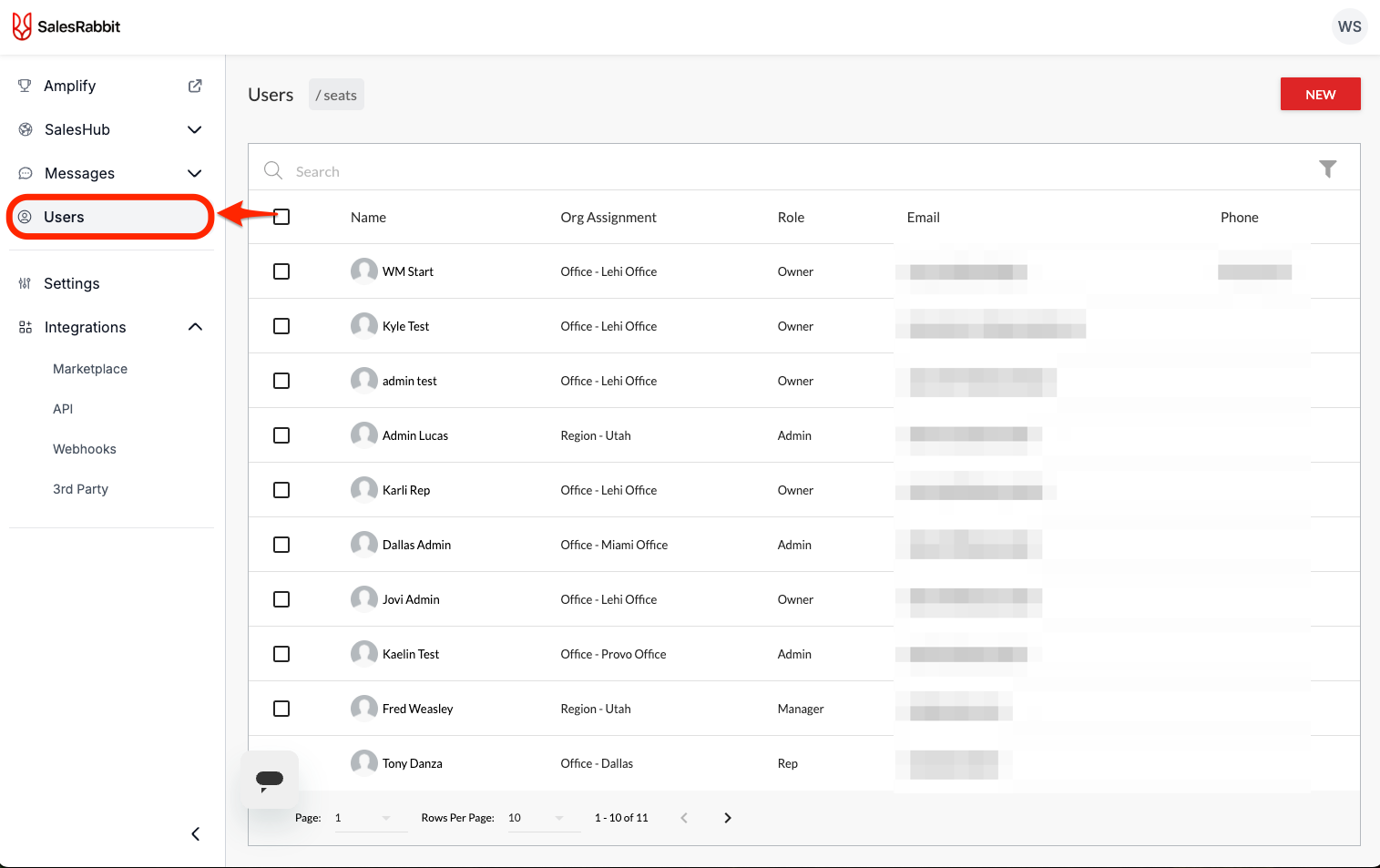This screenshot has width=1380, height=868.
Task: Open 3rd Party under Integrations
Action: (80, 489)
